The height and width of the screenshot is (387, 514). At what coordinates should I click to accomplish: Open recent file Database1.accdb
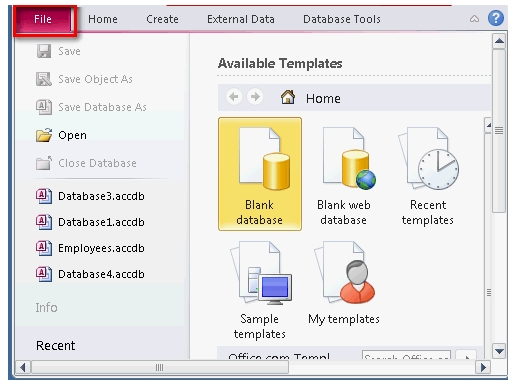point(101,222)
